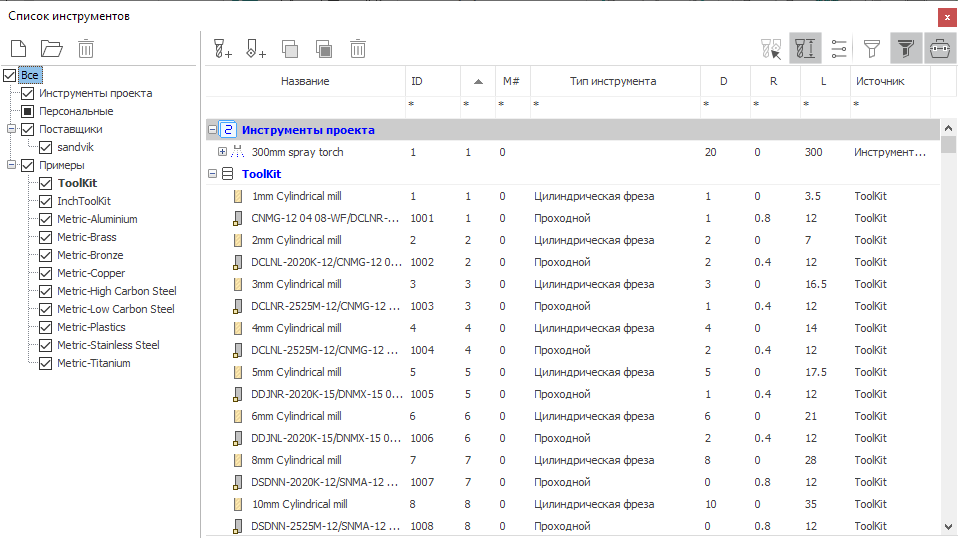Image resolution: width=958 pixels, height=539 pixels.
Task: Click the toolbox icon in the toolbar
Action: [939, 48]
